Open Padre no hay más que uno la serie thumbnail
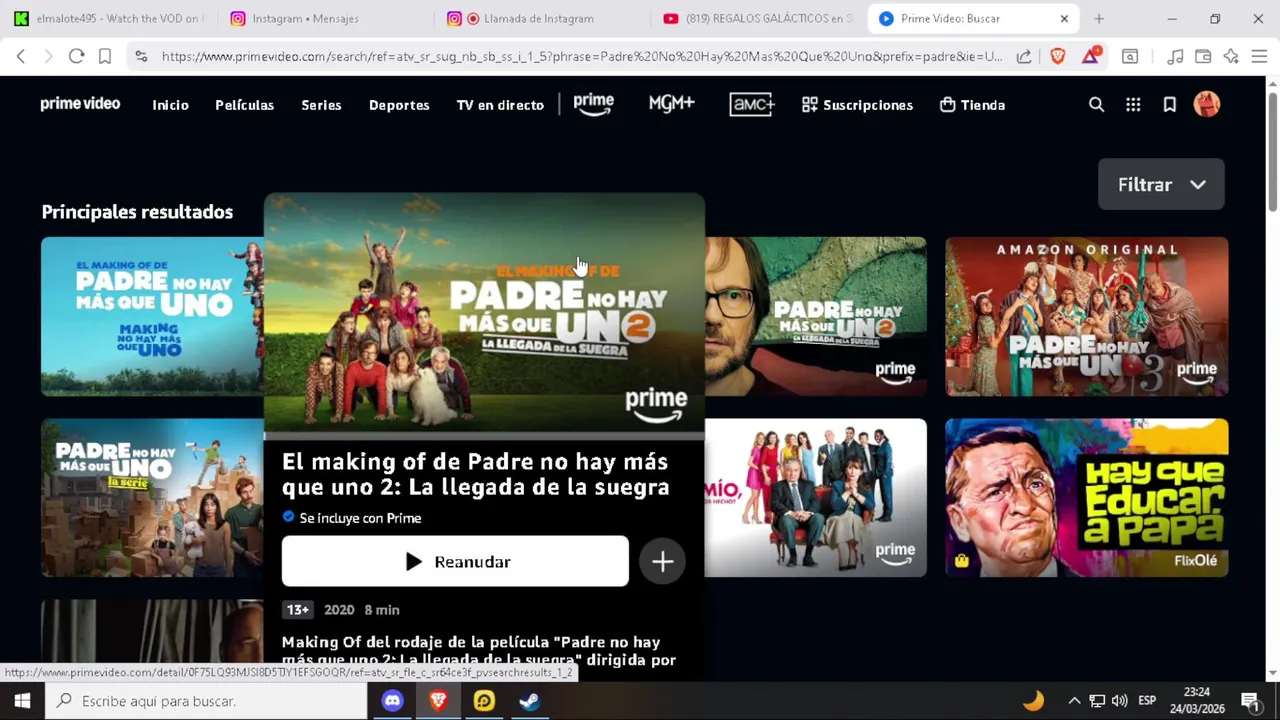This screenshot has height=720, width=1280. (x=152, y=497)
